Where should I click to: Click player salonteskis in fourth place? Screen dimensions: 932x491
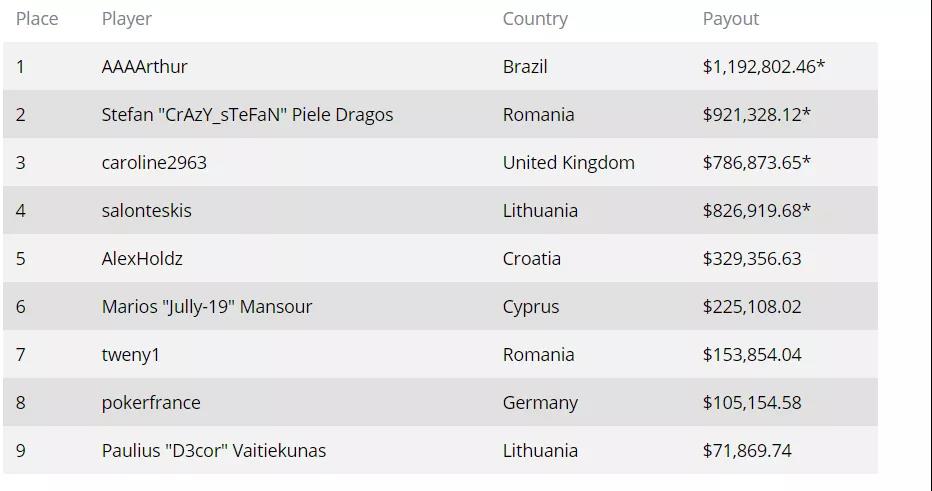point(146,211)
